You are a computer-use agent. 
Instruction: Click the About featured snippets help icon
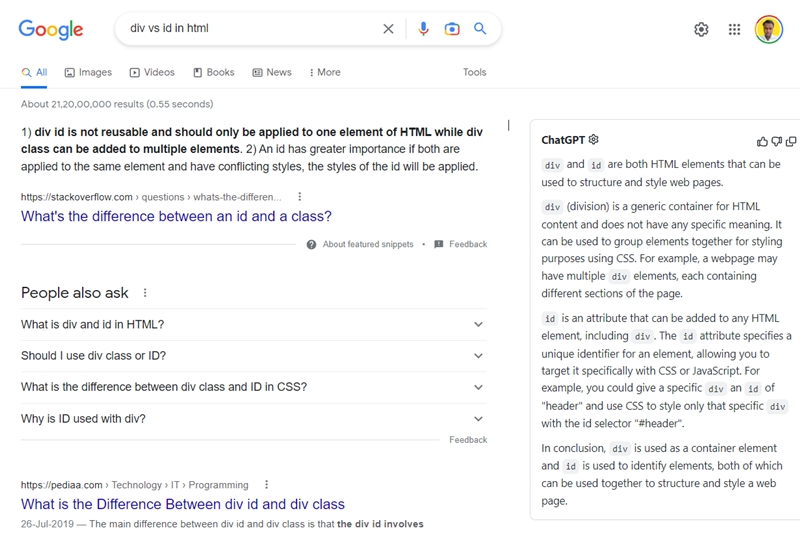(x=311, y=244)
